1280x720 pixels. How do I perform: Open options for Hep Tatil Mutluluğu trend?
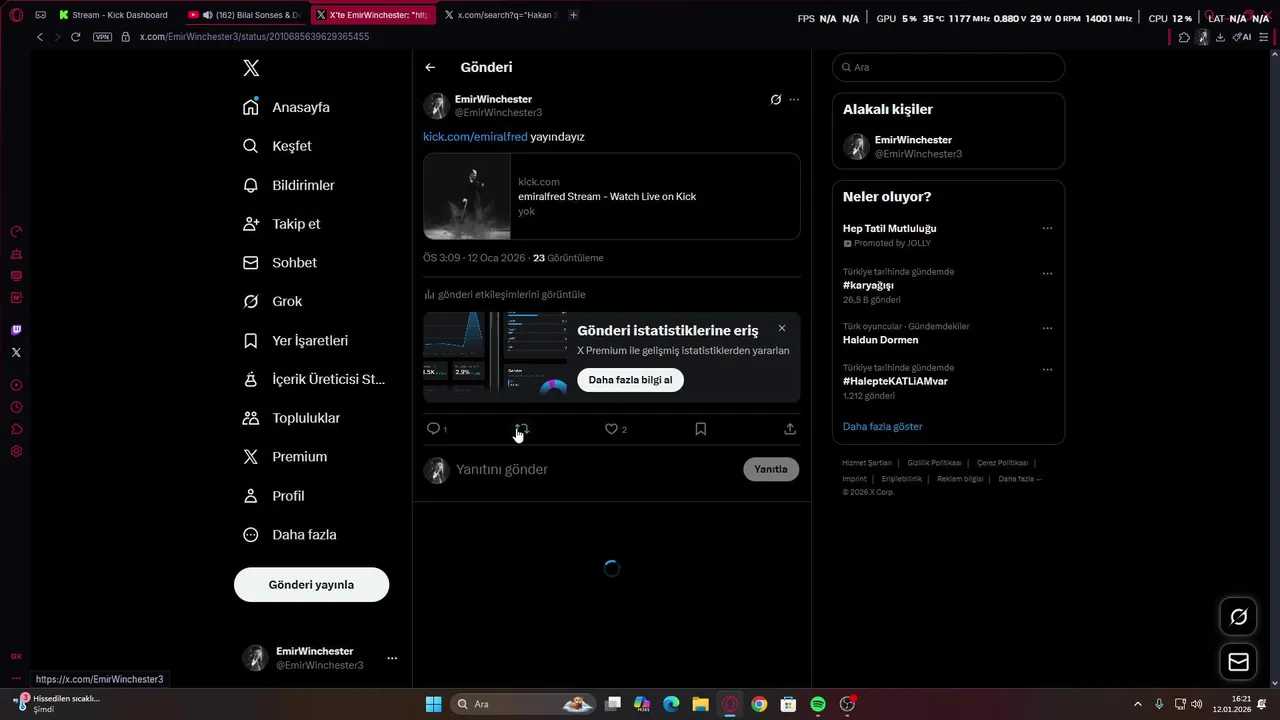pyautogui.click(x=1047, y=228)
